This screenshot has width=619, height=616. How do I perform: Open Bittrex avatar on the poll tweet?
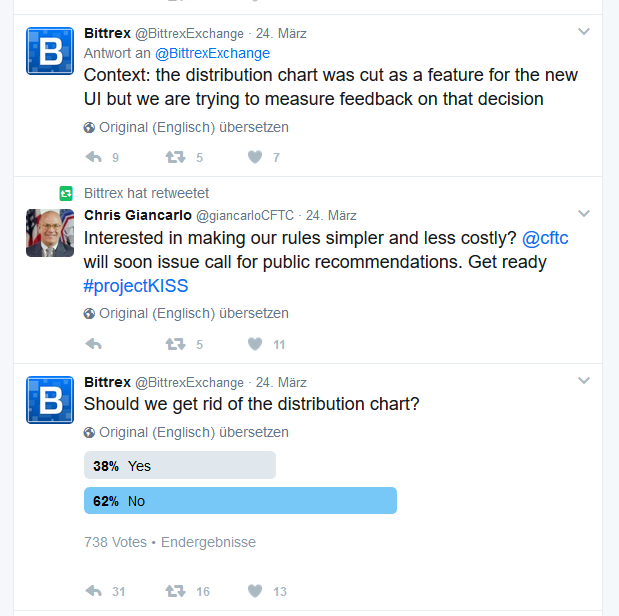point(50,400)
